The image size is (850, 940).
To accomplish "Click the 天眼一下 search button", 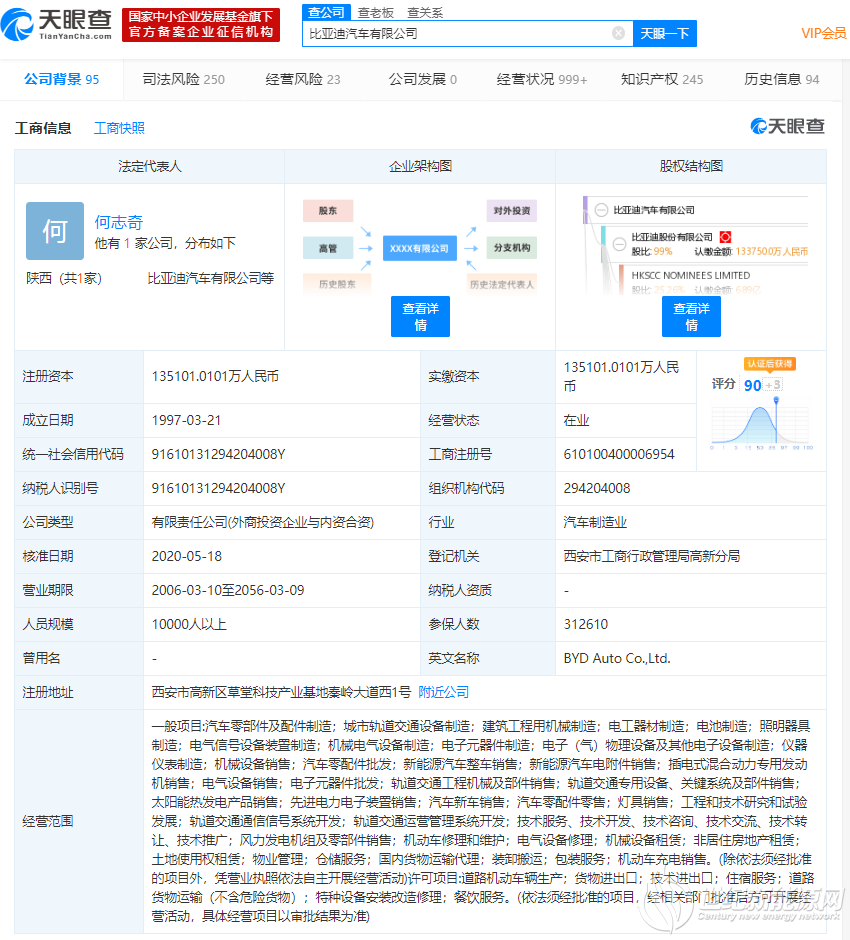I will [x=665, y=34].
